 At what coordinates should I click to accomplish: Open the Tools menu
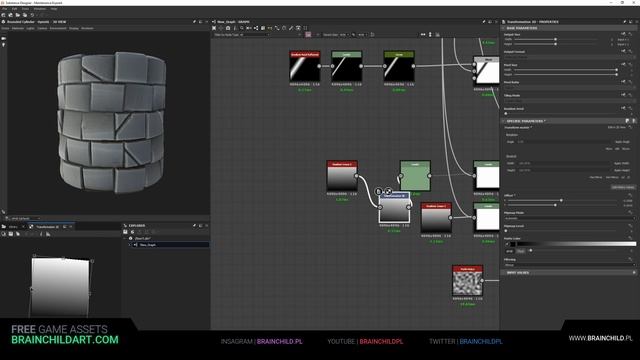tap(25, 9)
